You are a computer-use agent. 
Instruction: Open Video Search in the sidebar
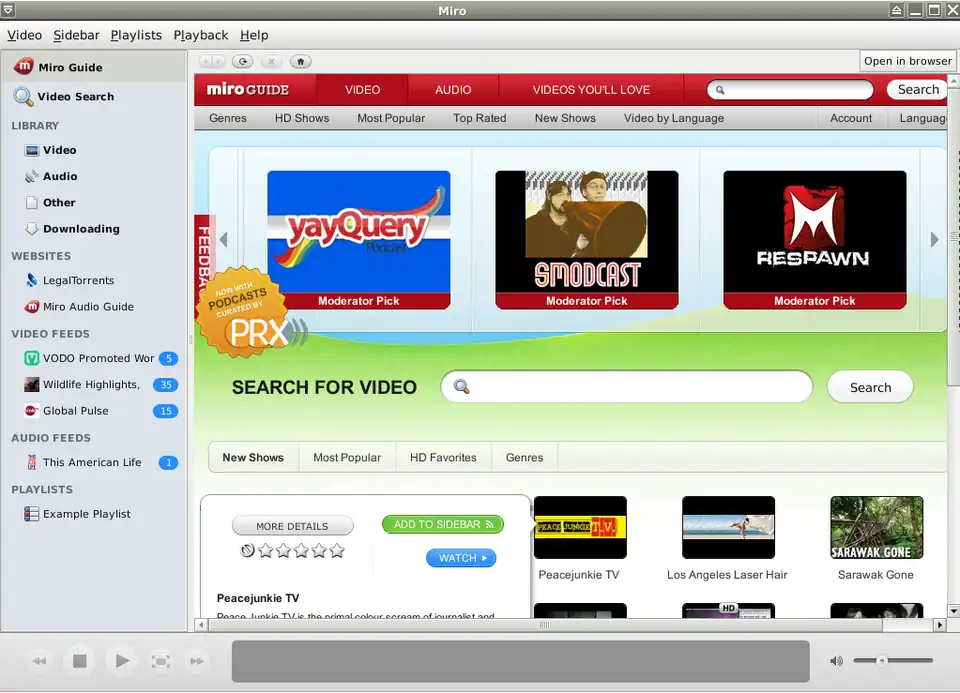[x=75, y=97]
